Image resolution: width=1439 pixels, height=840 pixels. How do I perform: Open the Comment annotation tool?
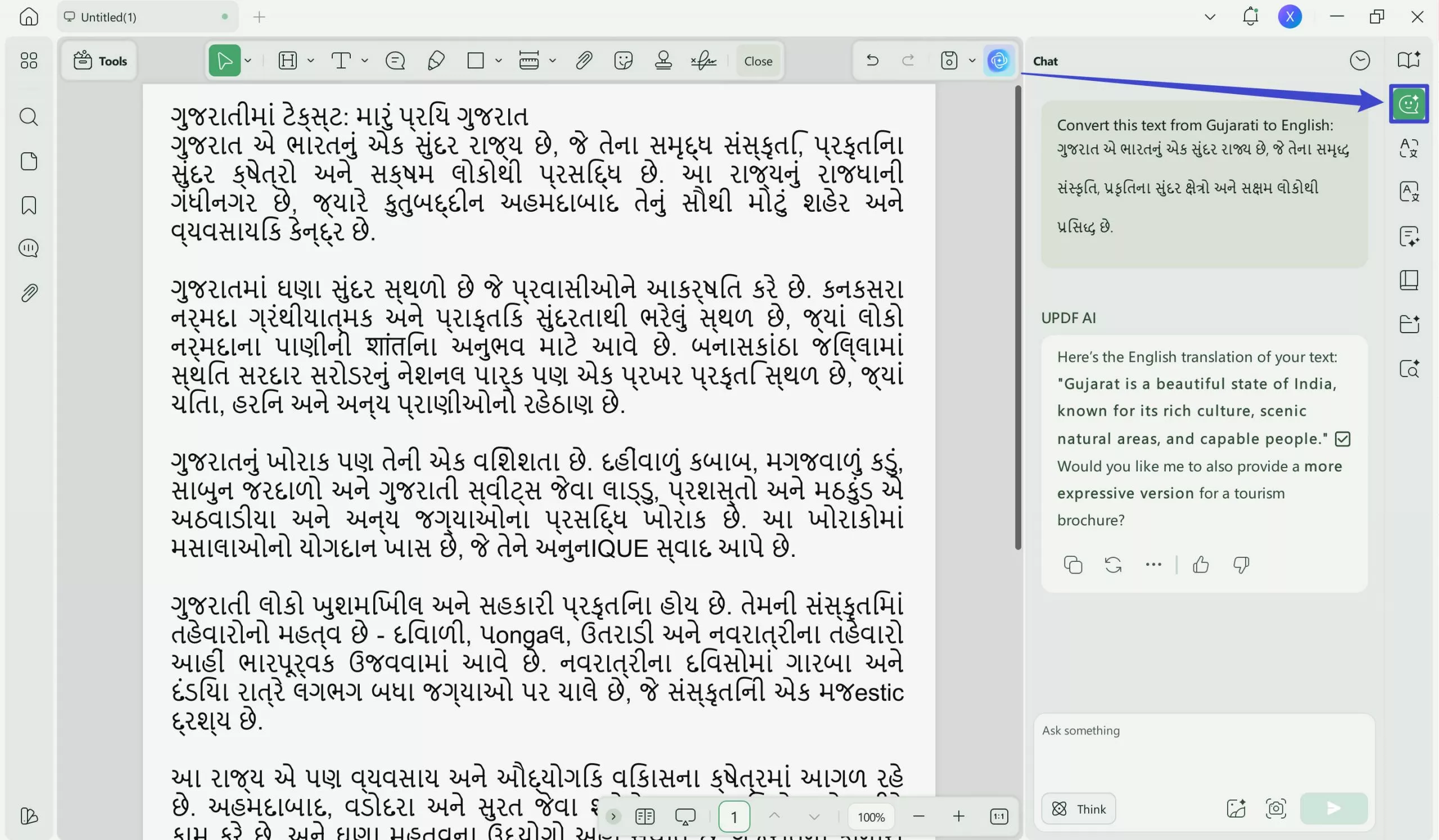tap(395, 60)
